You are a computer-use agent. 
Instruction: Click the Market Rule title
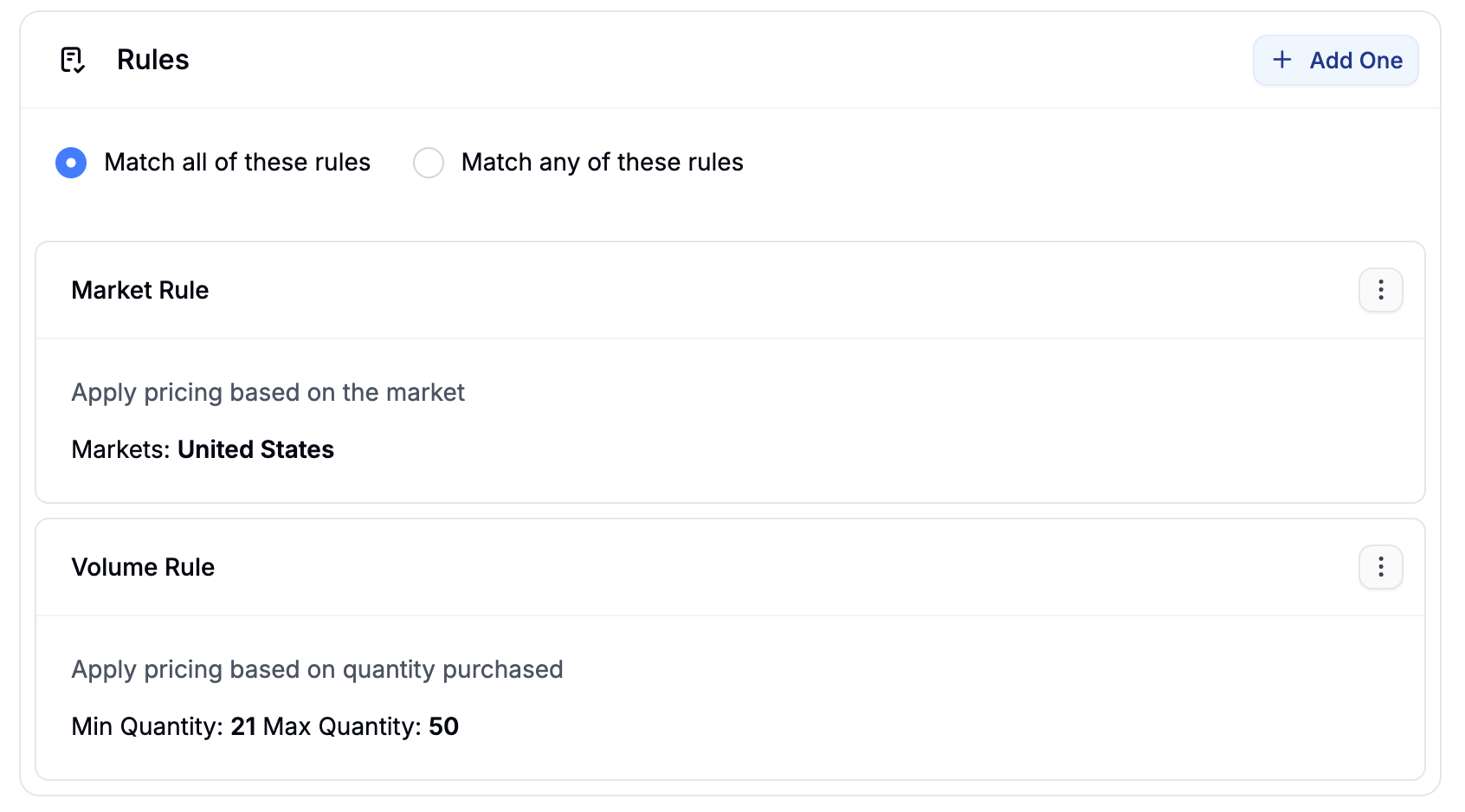click(x=139, y=290)
